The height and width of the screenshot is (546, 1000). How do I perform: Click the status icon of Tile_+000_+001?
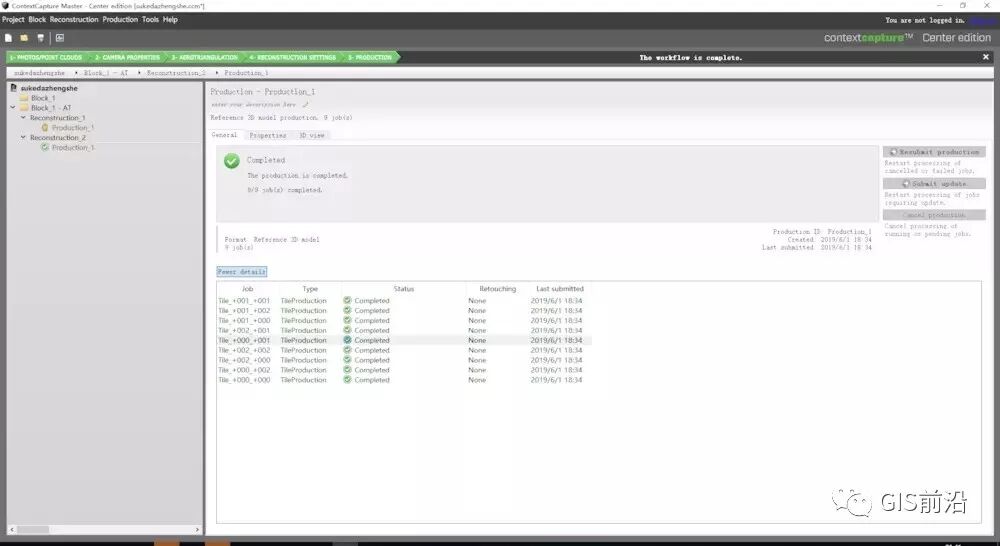pos(347,340)
